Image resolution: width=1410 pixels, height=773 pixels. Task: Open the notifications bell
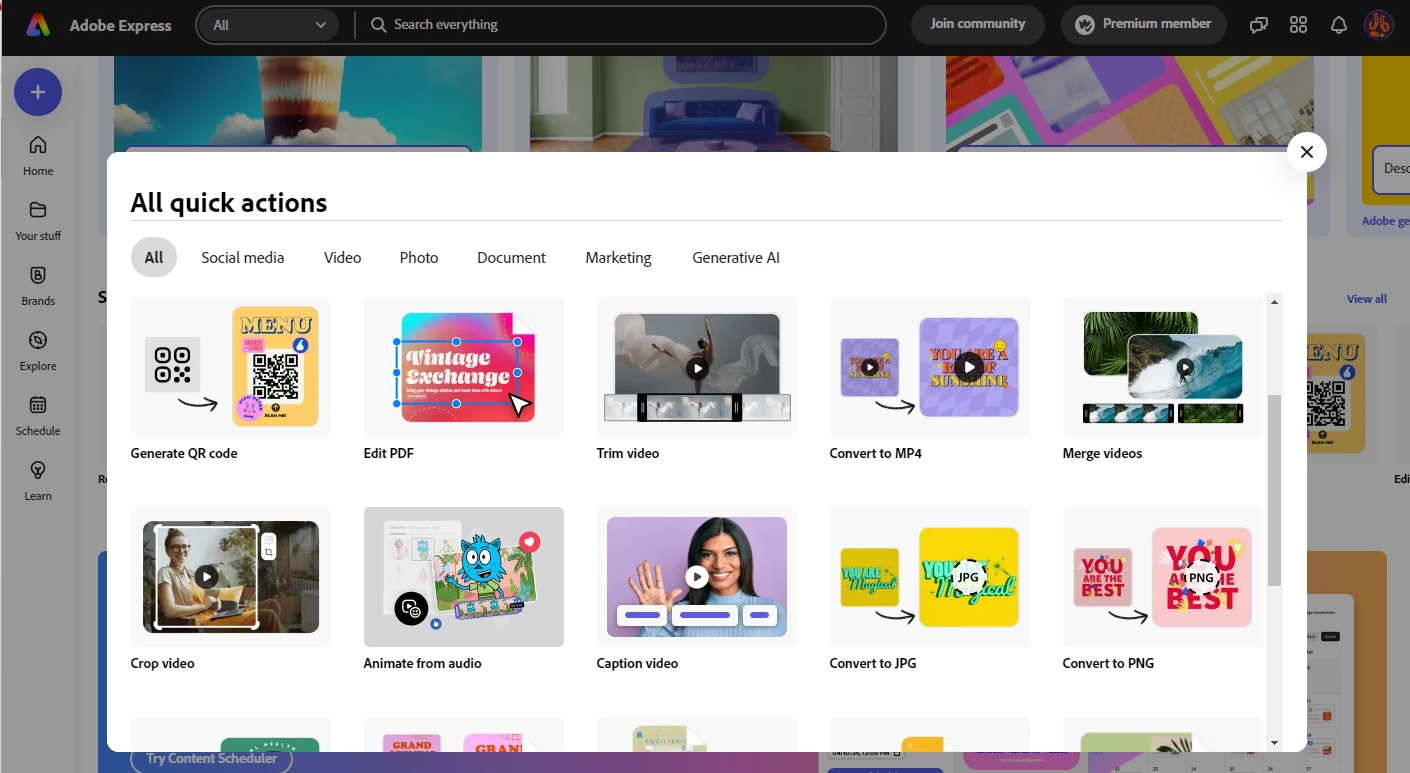pyautogui.click(x=1339, y=25)
